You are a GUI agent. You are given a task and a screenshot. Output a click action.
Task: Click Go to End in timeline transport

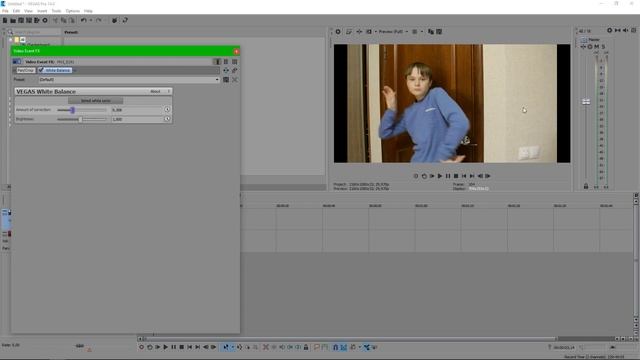click(198, 347)
